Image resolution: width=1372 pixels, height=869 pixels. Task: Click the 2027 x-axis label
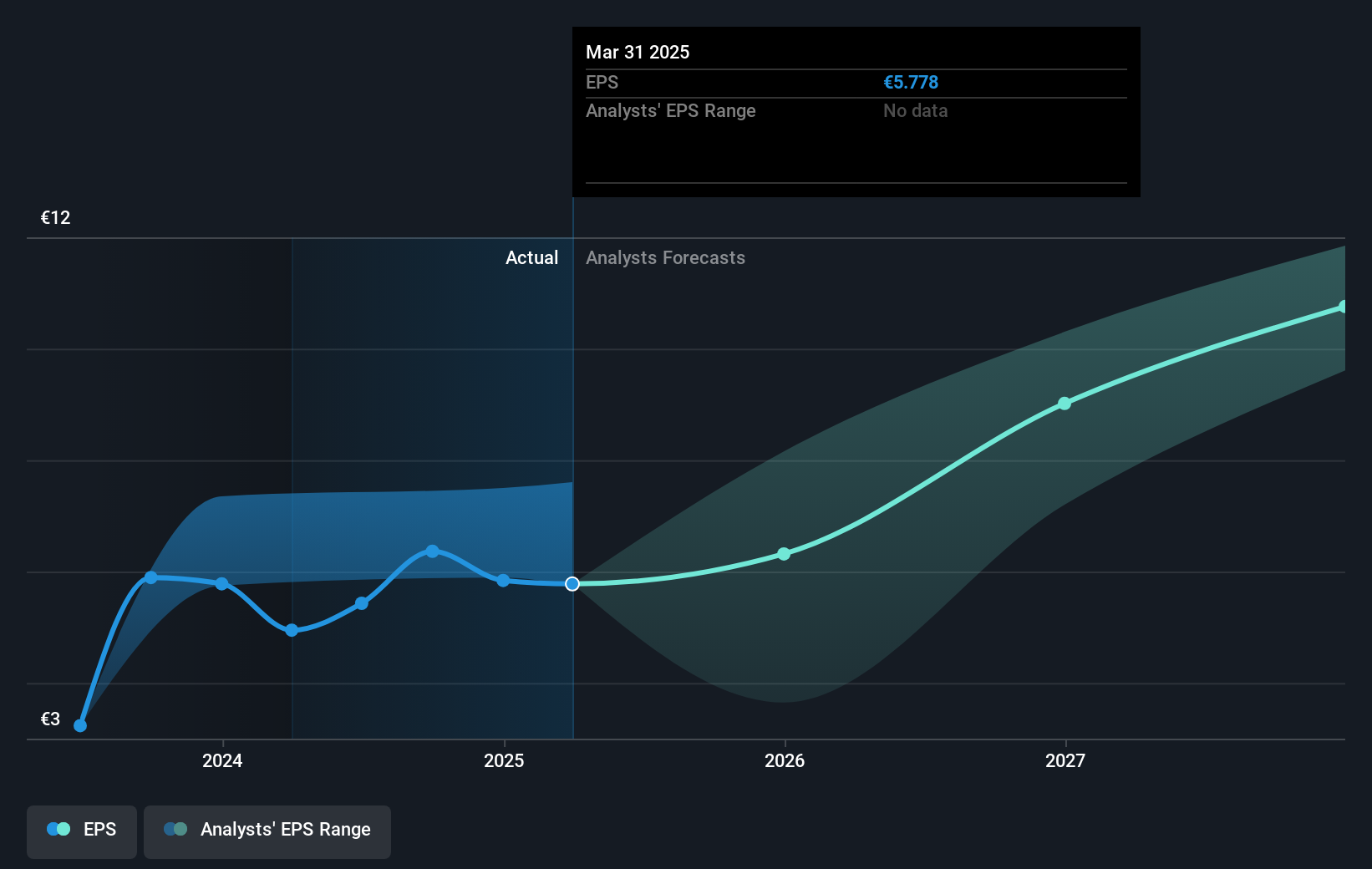1065,760
